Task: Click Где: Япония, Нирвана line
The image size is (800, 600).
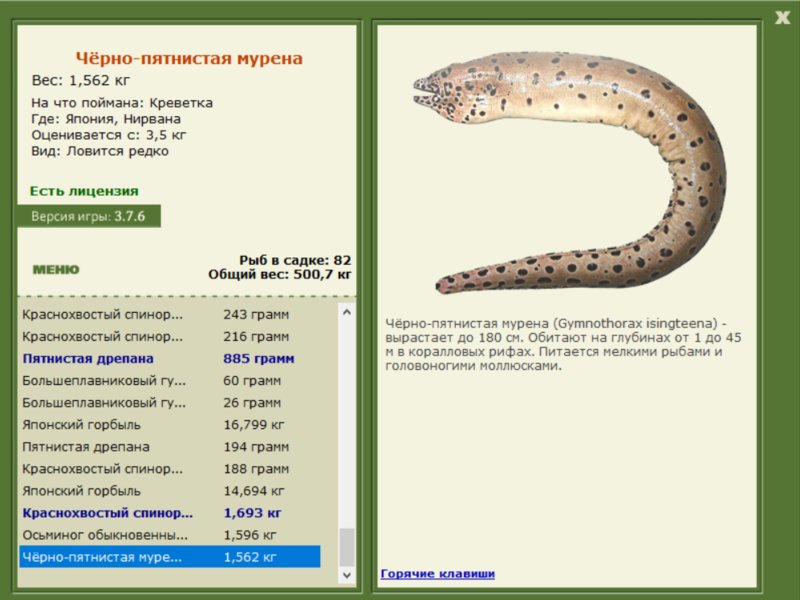Action: tap(106, 119)
